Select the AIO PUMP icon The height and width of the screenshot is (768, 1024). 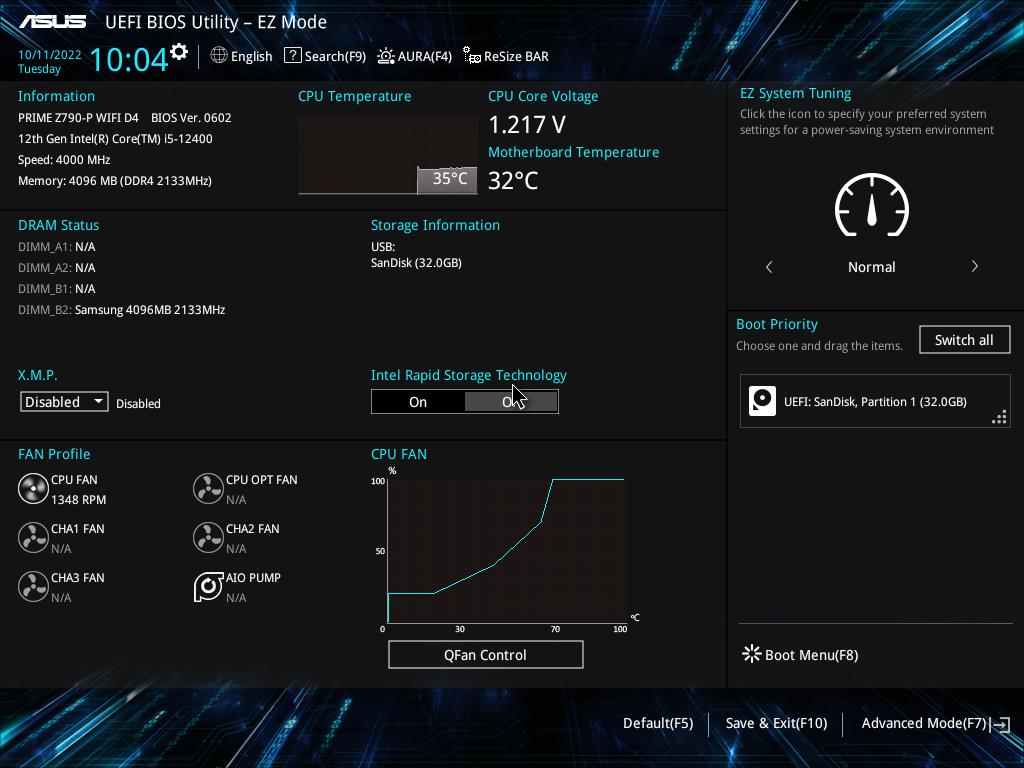point(208,587)
